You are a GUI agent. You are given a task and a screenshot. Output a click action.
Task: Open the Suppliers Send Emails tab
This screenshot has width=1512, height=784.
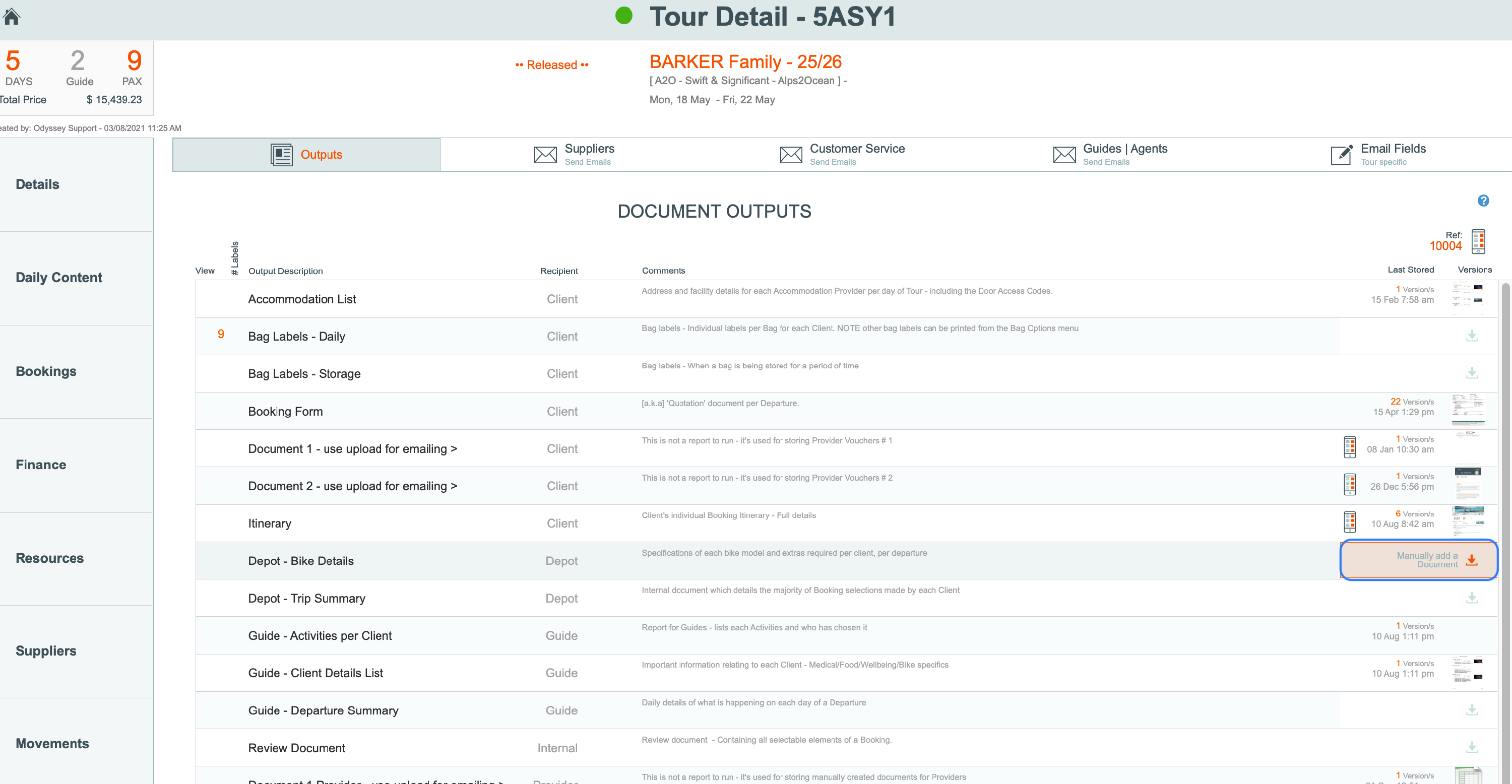click(x=574, y=155)
